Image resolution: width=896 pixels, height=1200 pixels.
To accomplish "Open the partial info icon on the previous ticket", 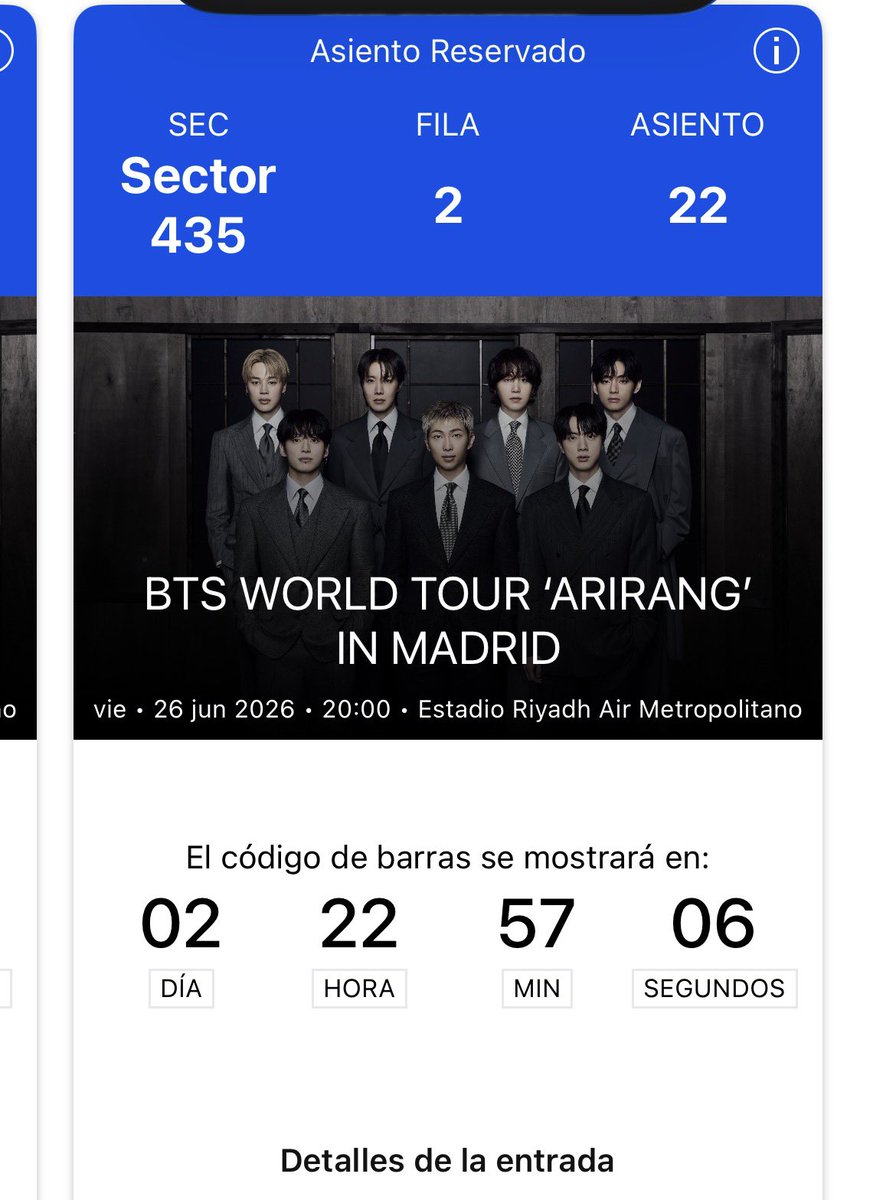I will 6,51.
